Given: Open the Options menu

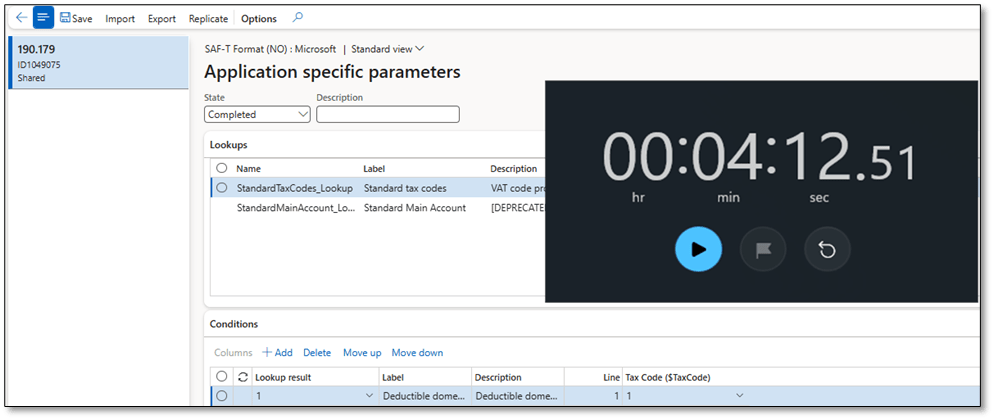Looking at the screenshot, I should pos(259,19).
